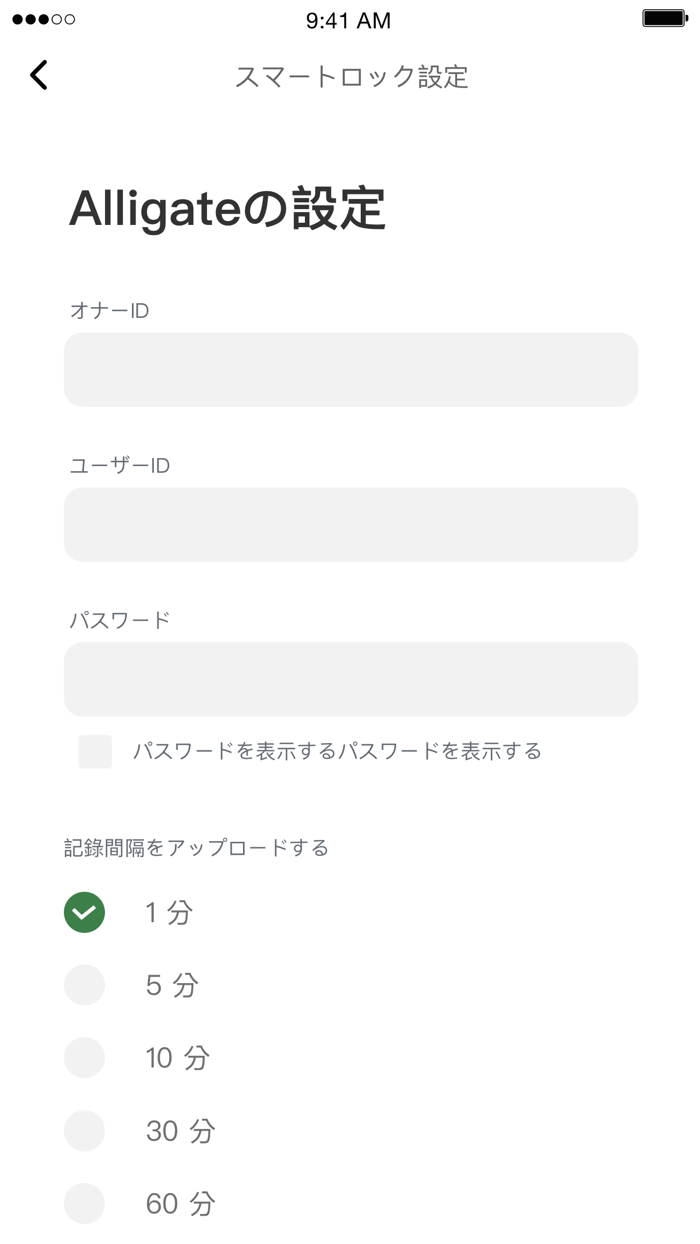Viewport: 700px width, 1244px height.
Task: Tap the オナーID field label
Action: click(x=109, y=311)
